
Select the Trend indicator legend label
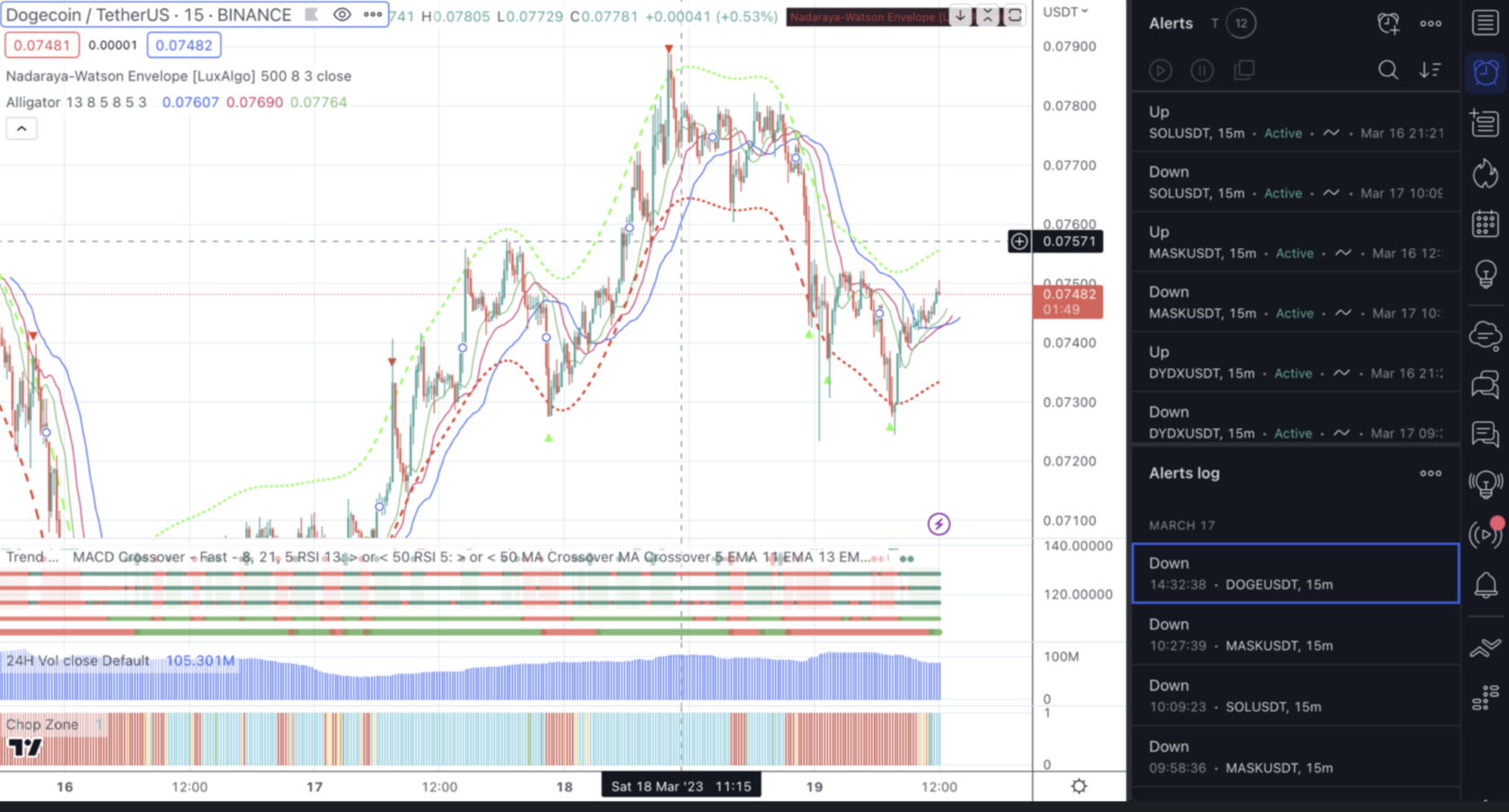tap(32, 557)
